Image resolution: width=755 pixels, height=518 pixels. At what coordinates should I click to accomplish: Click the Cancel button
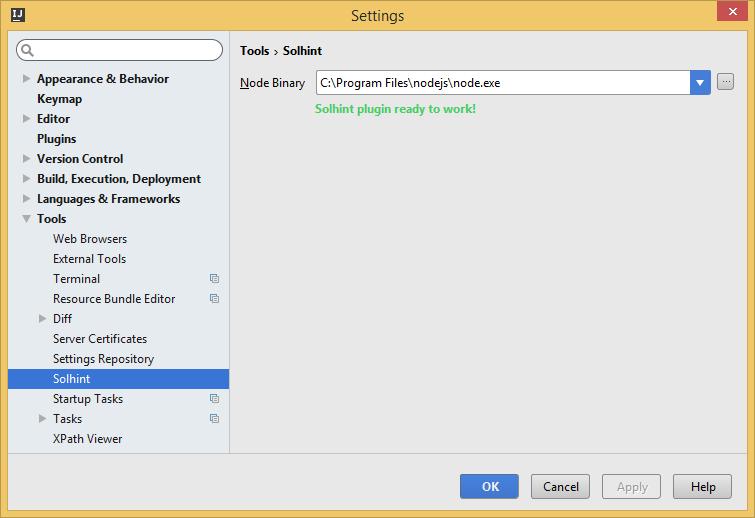coord(560,486)
